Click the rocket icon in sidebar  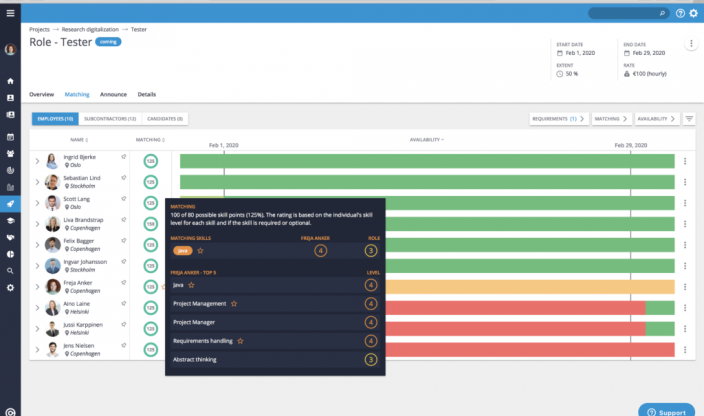click(10, 203)
